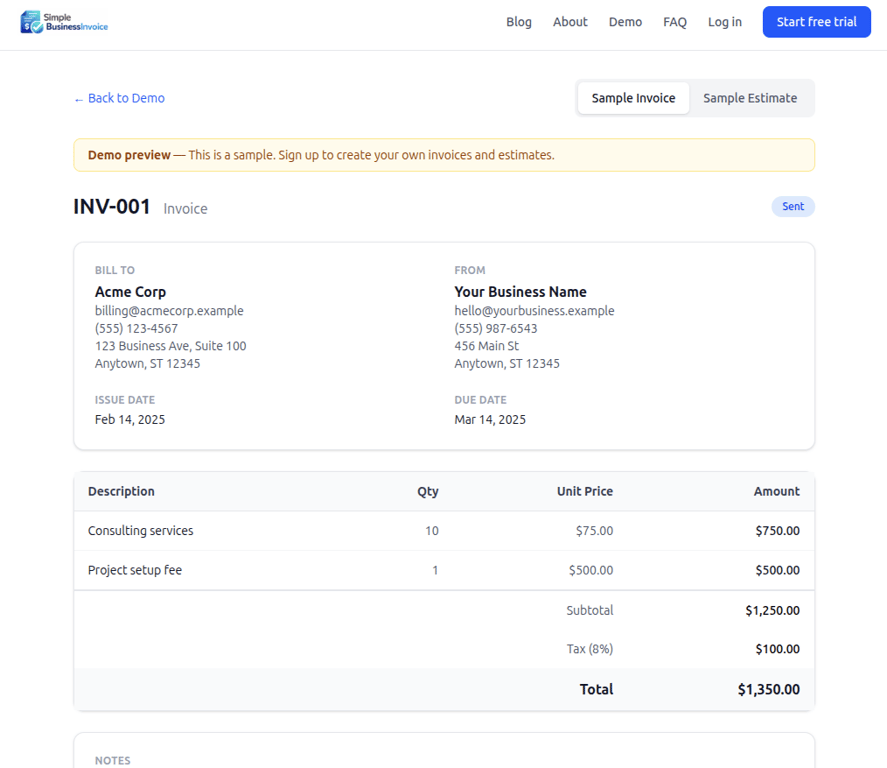Open the Blog page

click(x=519, y=21)
